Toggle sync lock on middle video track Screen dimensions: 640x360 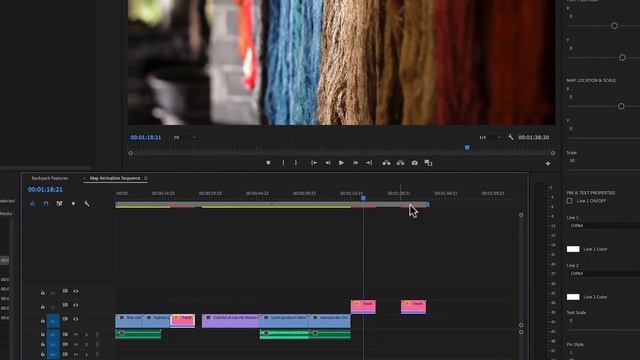(x=65, y=305)
